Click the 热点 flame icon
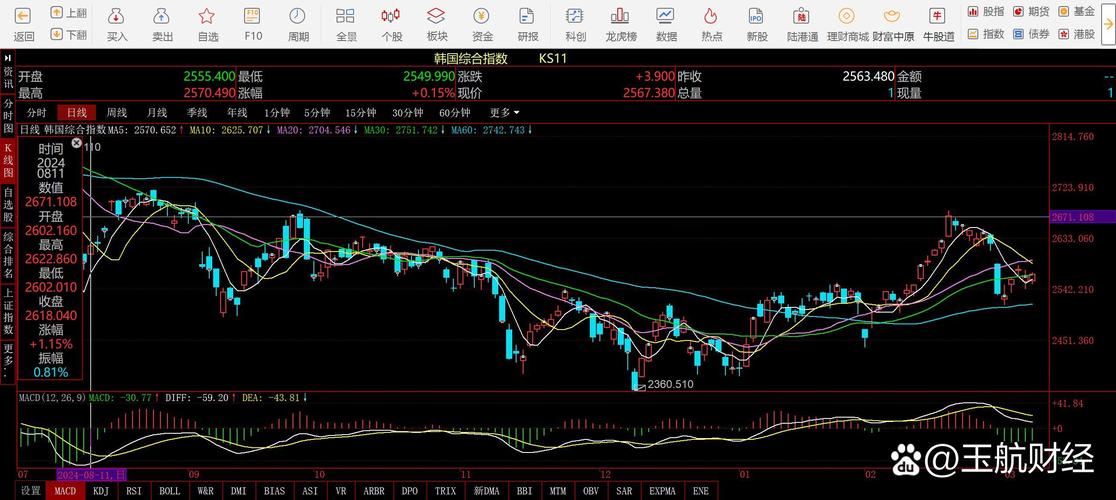The width and height of the screenshot is (1116, 500). click(711, 17)
